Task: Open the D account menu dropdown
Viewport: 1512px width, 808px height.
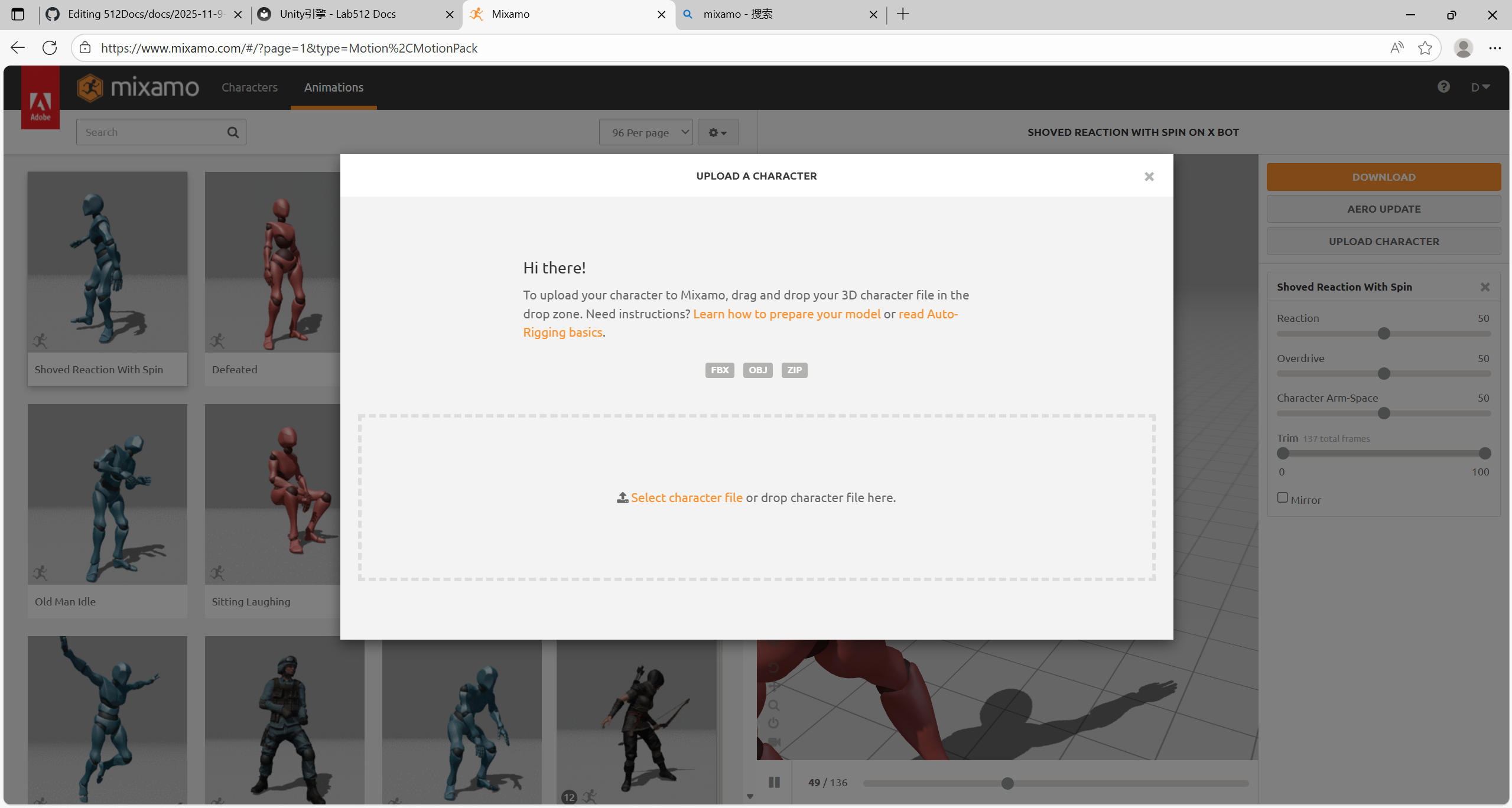Action: [x=1480, y=87]
